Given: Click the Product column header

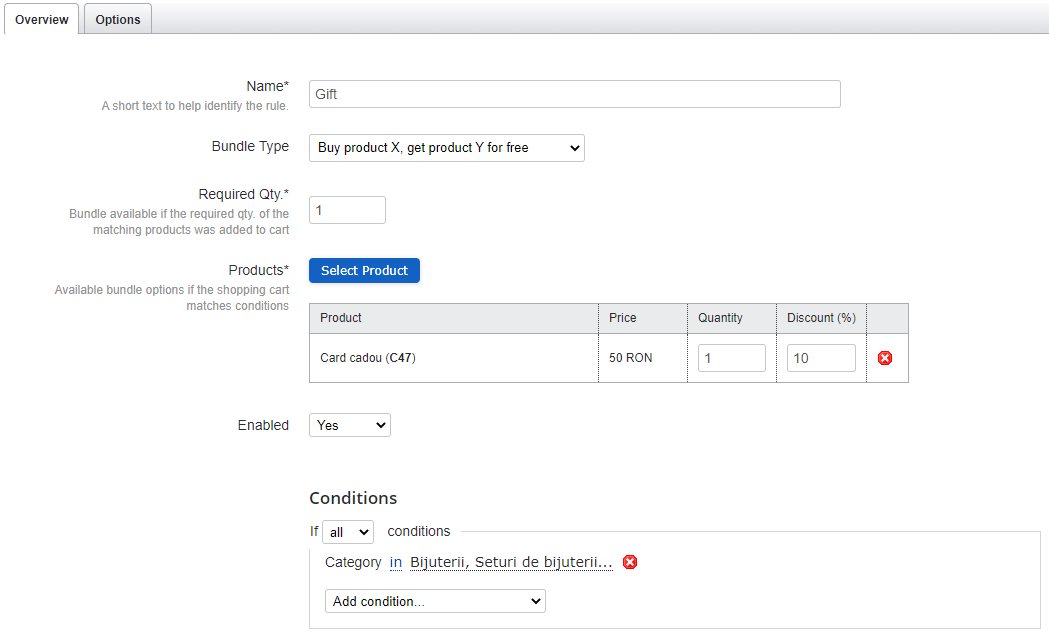Looking at the screenshot, I should point(340,317).
